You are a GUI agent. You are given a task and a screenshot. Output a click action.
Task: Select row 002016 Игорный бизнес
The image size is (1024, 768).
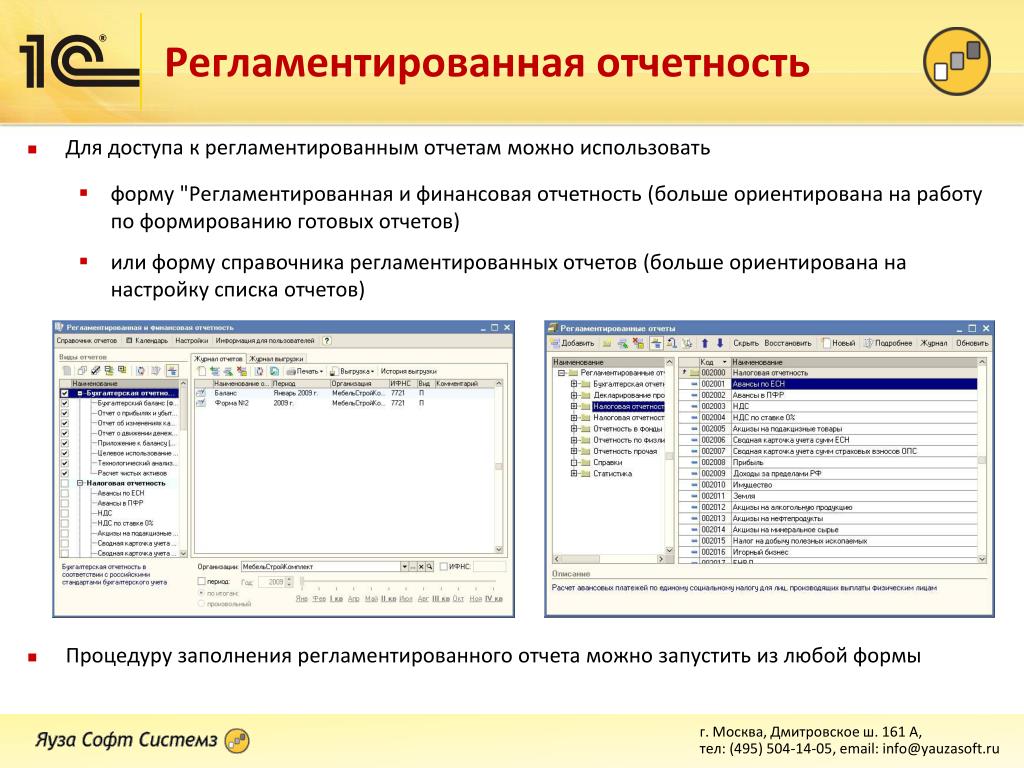pos(829,552)
